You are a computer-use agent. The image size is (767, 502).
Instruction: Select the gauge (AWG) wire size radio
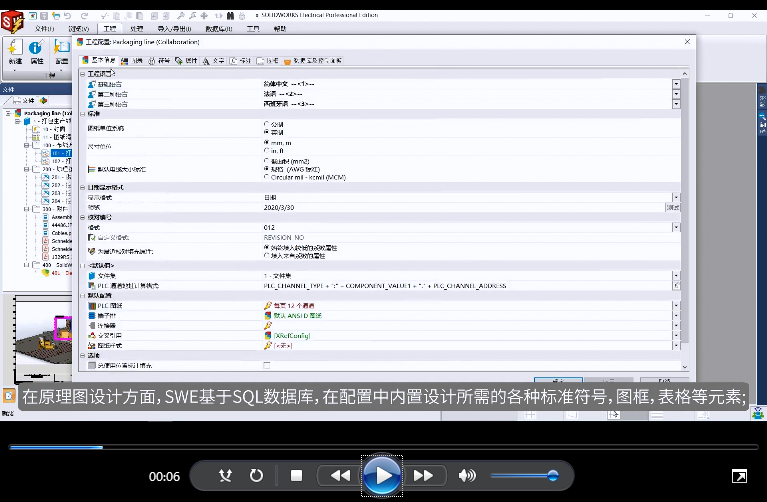tap(267, 169)
